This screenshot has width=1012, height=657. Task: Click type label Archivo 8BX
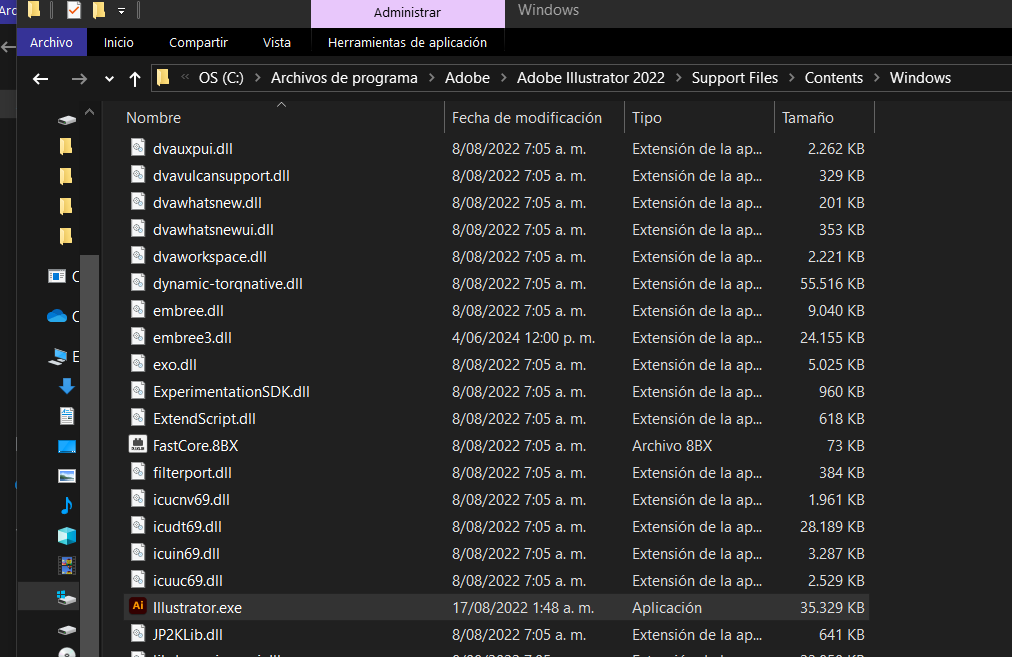(672, 445)
